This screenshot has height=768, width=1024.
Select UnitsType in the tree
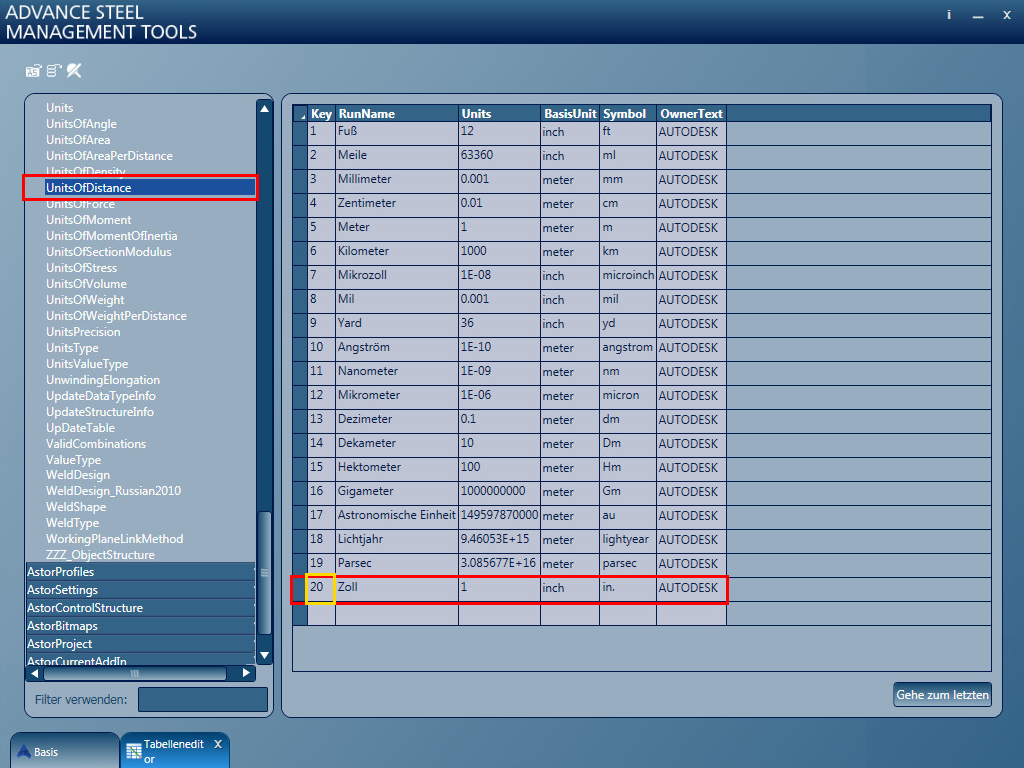tap(72, 348)
